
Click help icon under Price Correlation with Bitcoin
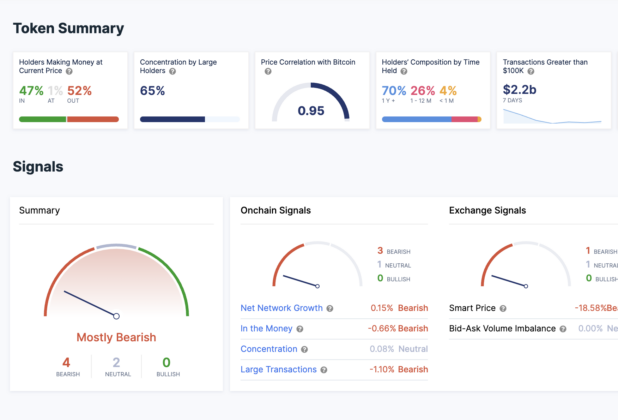coord(268,71)
